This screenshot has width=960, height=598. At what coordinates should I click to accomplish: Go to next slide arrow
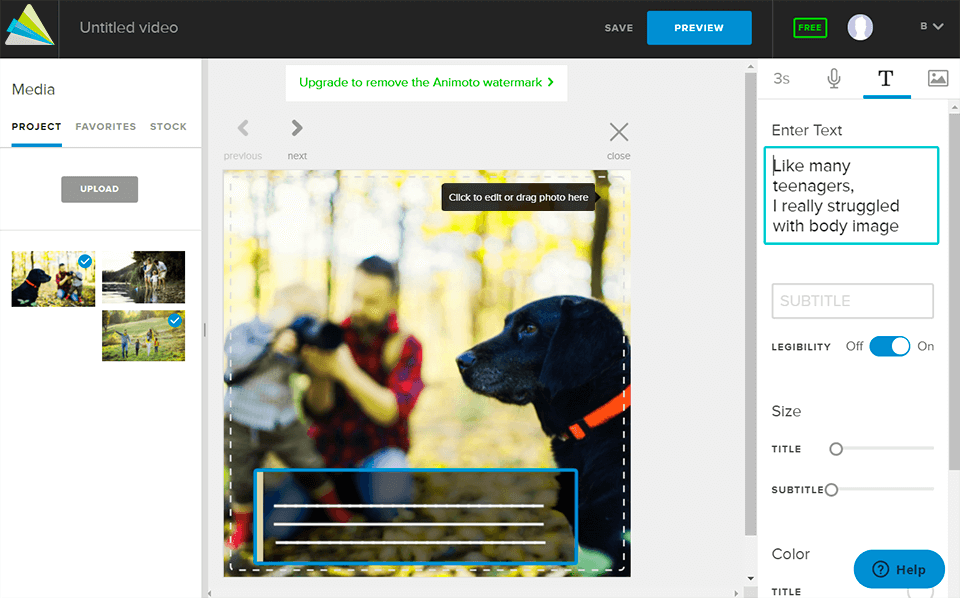point(297,128)
